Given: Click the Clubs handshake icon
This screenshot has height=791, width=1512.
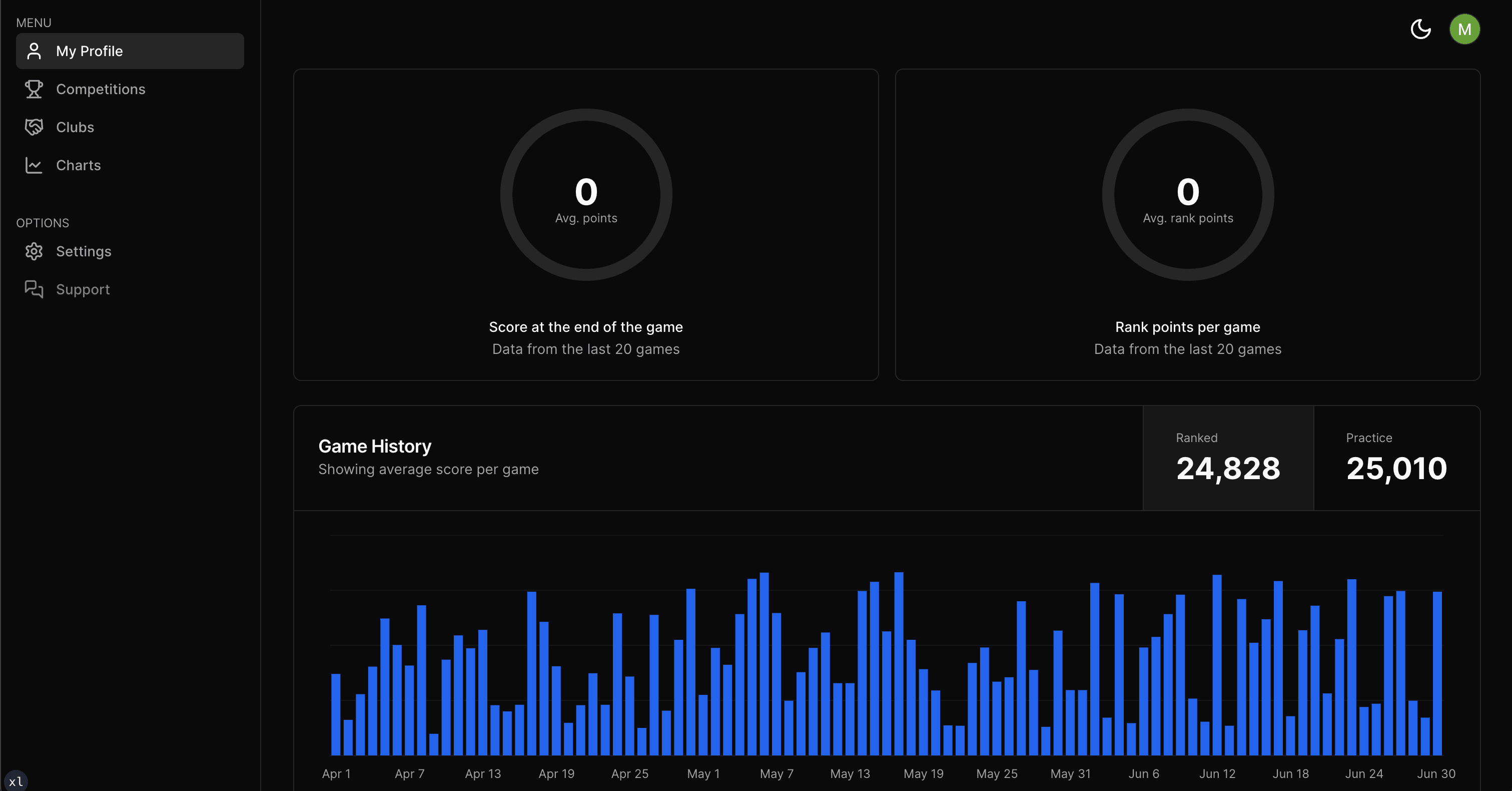Looking at the screenshot, I should point(34,127).
